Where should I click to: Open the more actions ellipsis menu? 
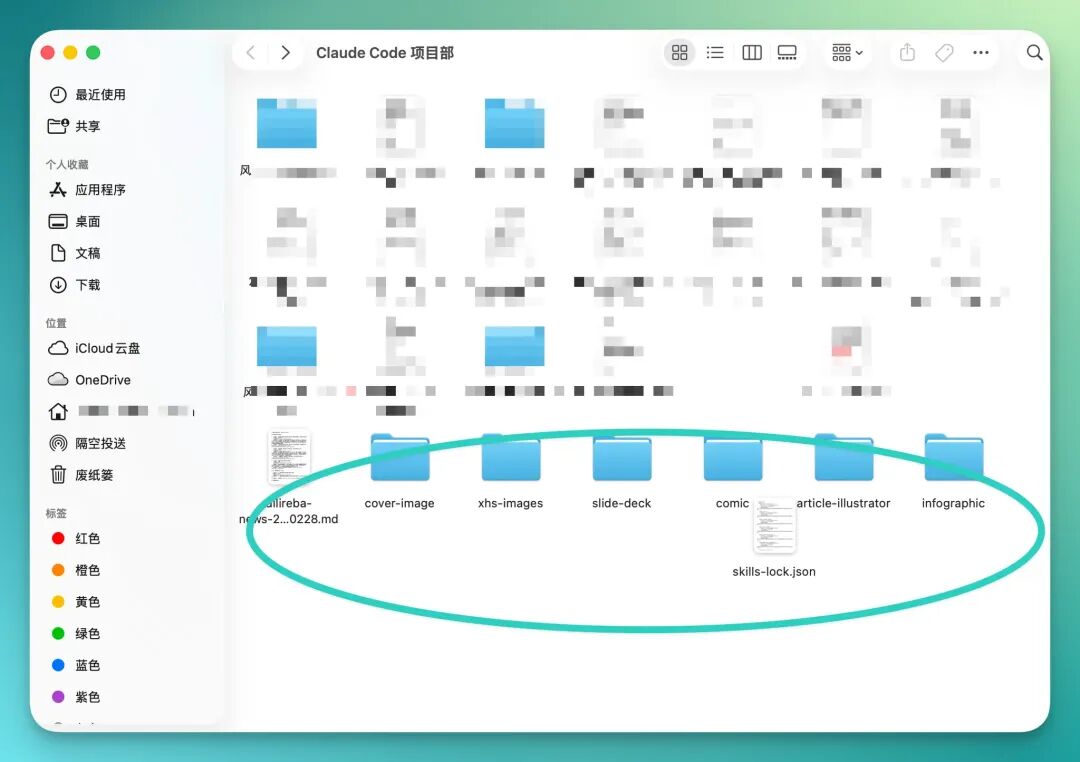point(981,53)
